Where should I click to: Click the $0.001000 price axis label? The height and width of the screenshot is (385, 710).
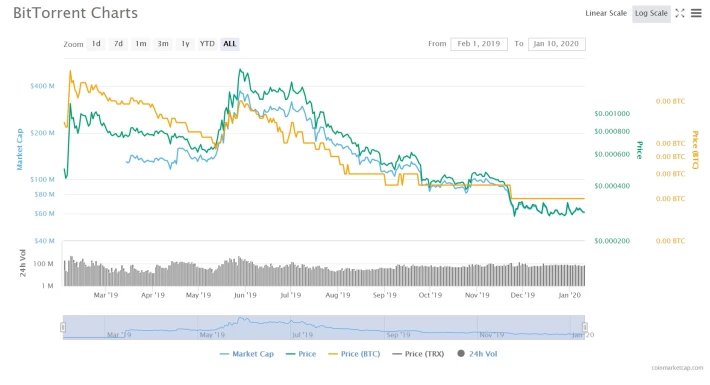coord(612,113)
